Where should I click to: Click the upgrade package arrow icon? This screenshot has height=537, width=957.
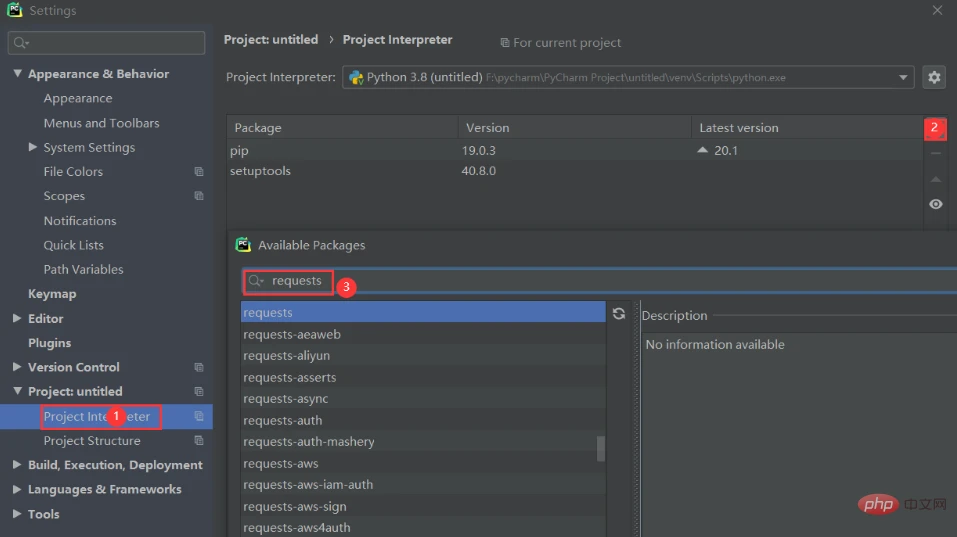pos(935,179)
